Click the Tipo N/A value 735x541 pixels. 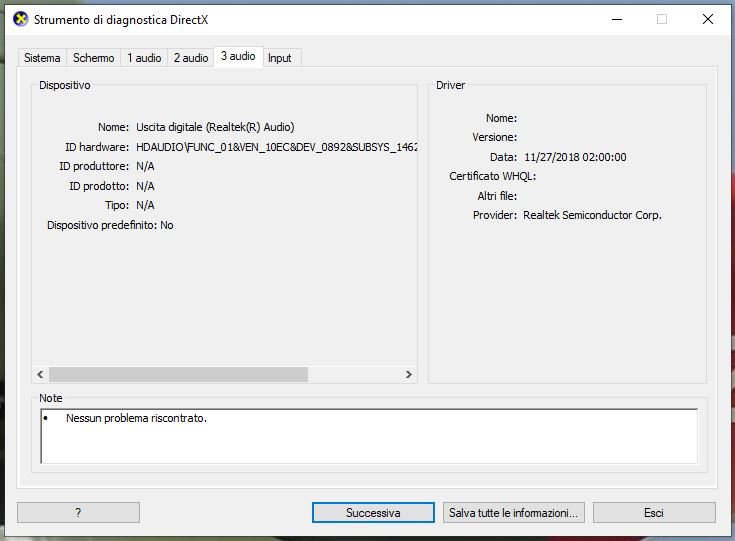145,205
